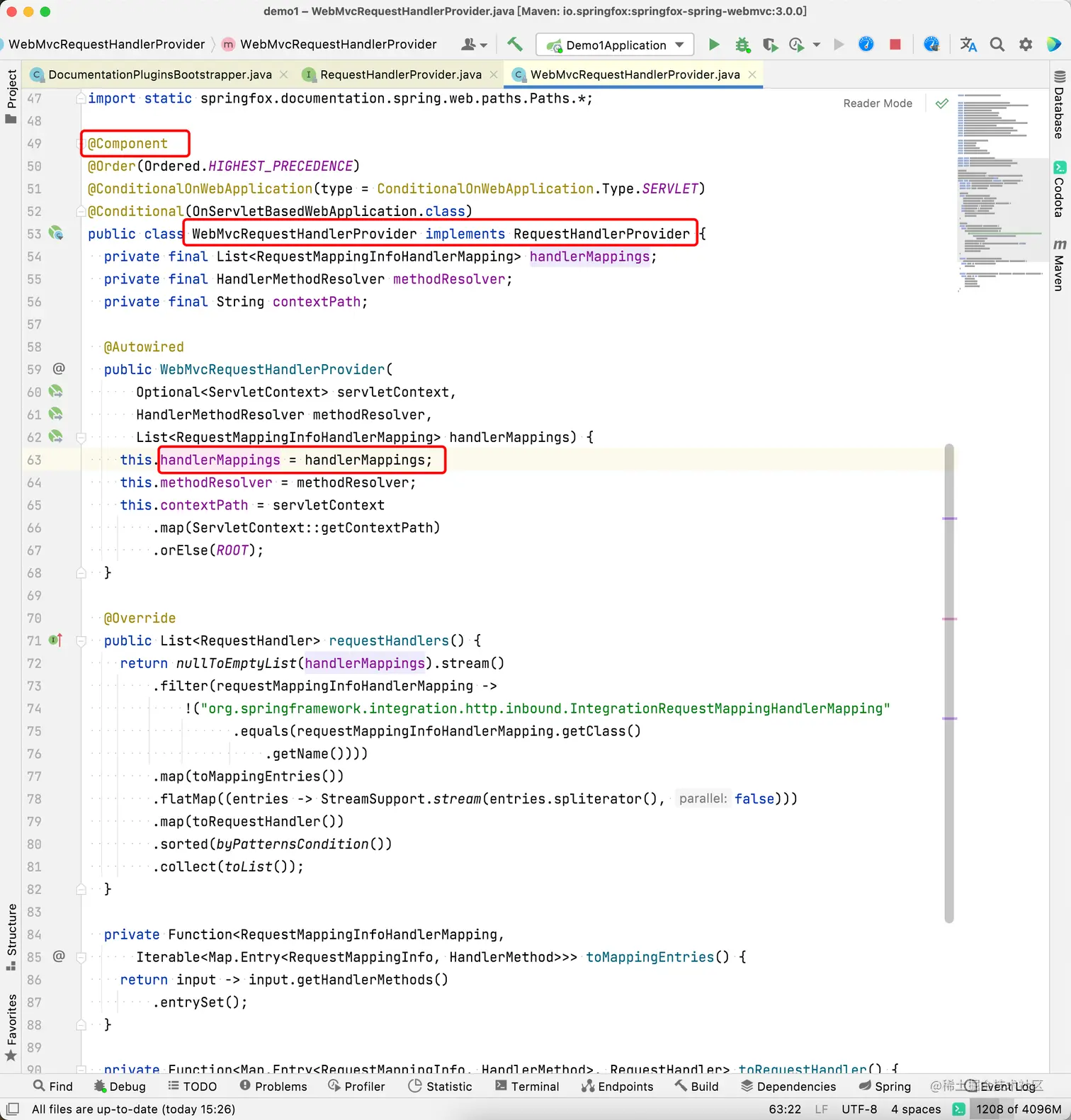Viewport: 1071px width, 1120px height.
Task: Collapse the requestHandlers method fold on line 71
Action: 81,640
